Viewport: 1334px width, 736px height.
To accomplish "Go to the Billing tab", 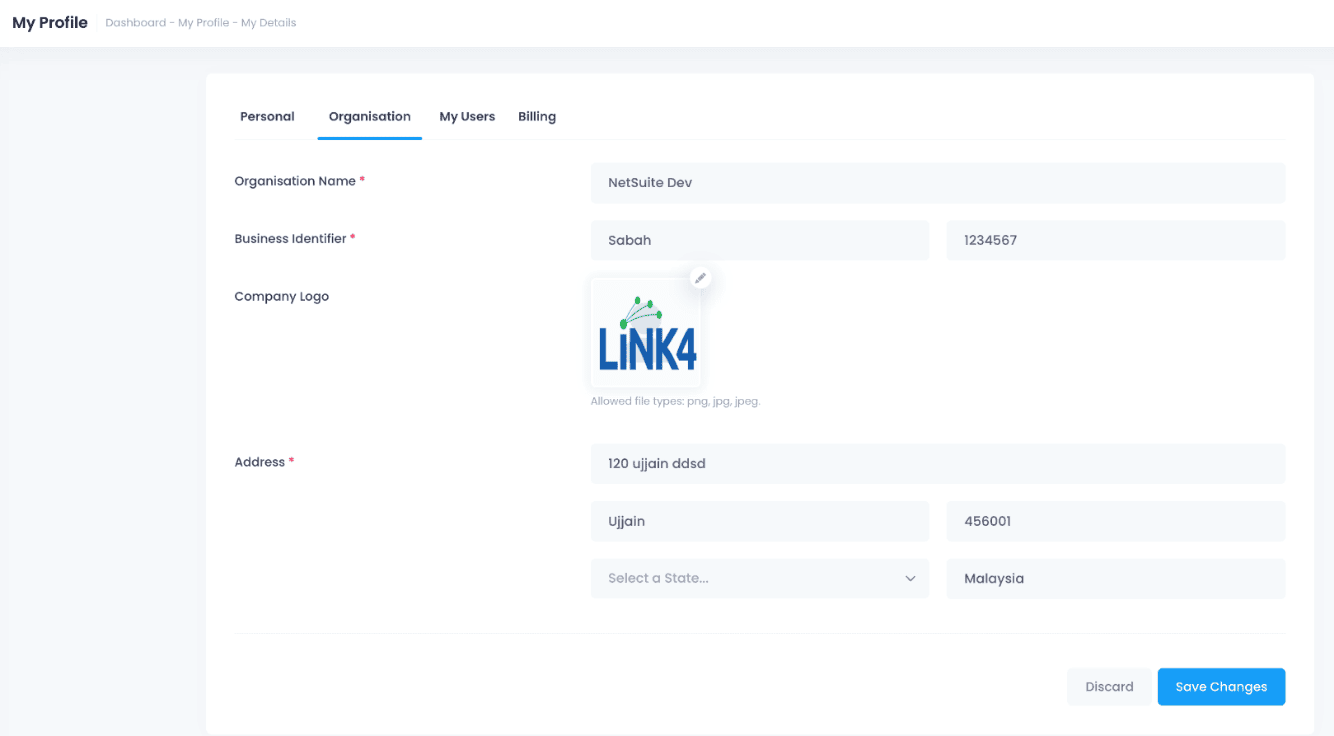I will click(x=537, y=116).
